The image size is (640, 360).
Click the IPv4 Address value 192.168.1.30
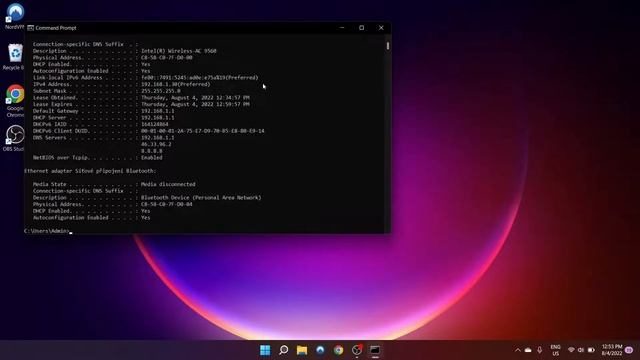(176, 84)
